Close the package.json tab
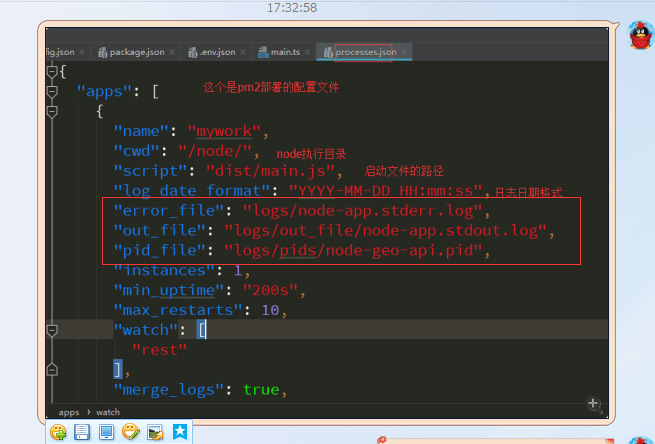The width and height of the screenshot is (655, 444). pos(172,52)
